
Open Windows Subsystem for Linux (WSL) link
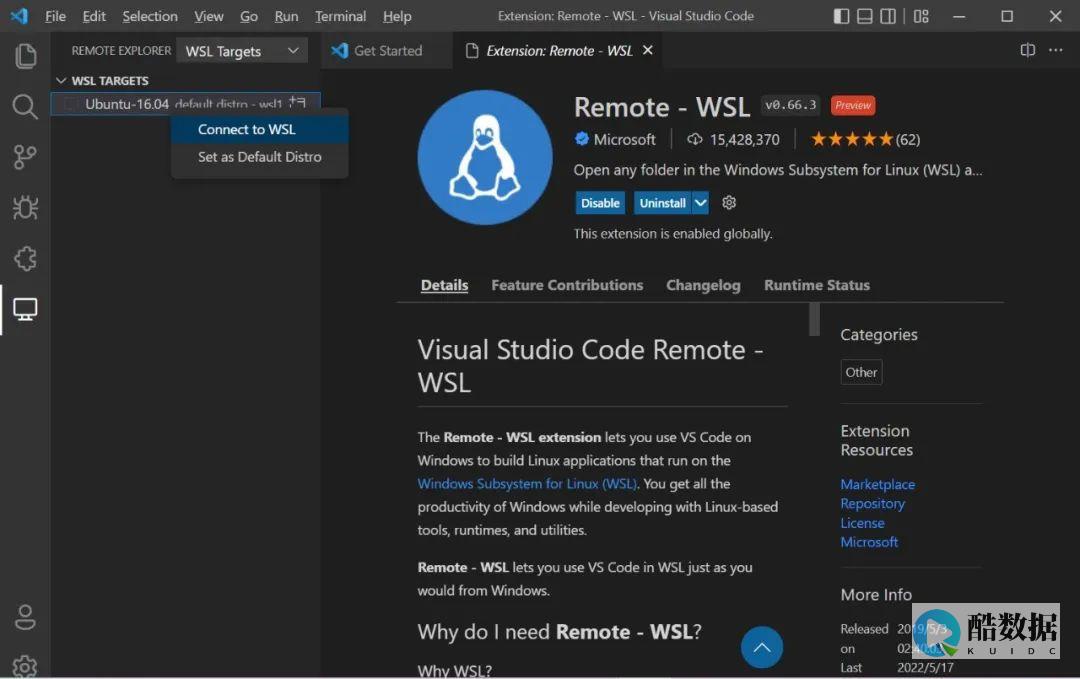527,483
